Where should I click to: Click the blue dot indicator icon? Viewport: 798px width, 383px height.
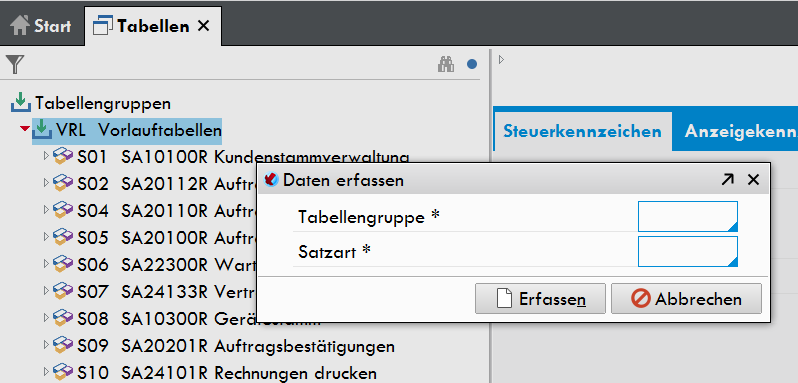[472, 65]
